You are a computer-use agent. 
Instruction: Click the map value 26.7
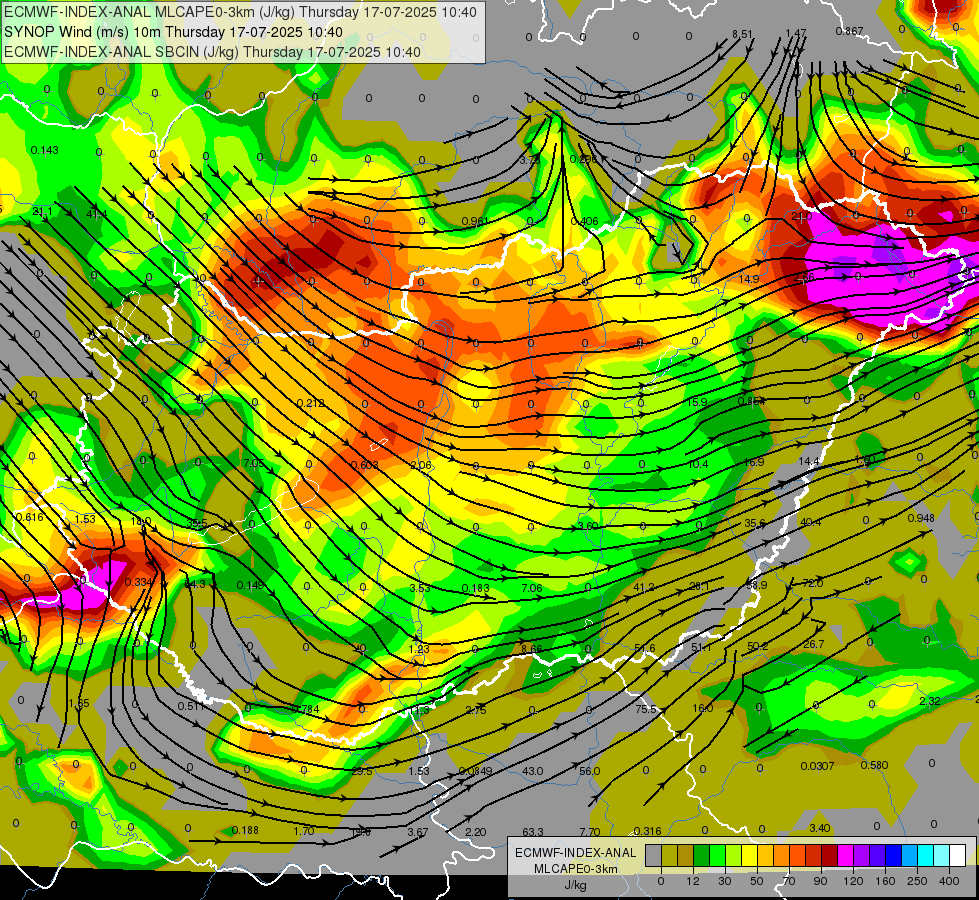pos(814,644)
